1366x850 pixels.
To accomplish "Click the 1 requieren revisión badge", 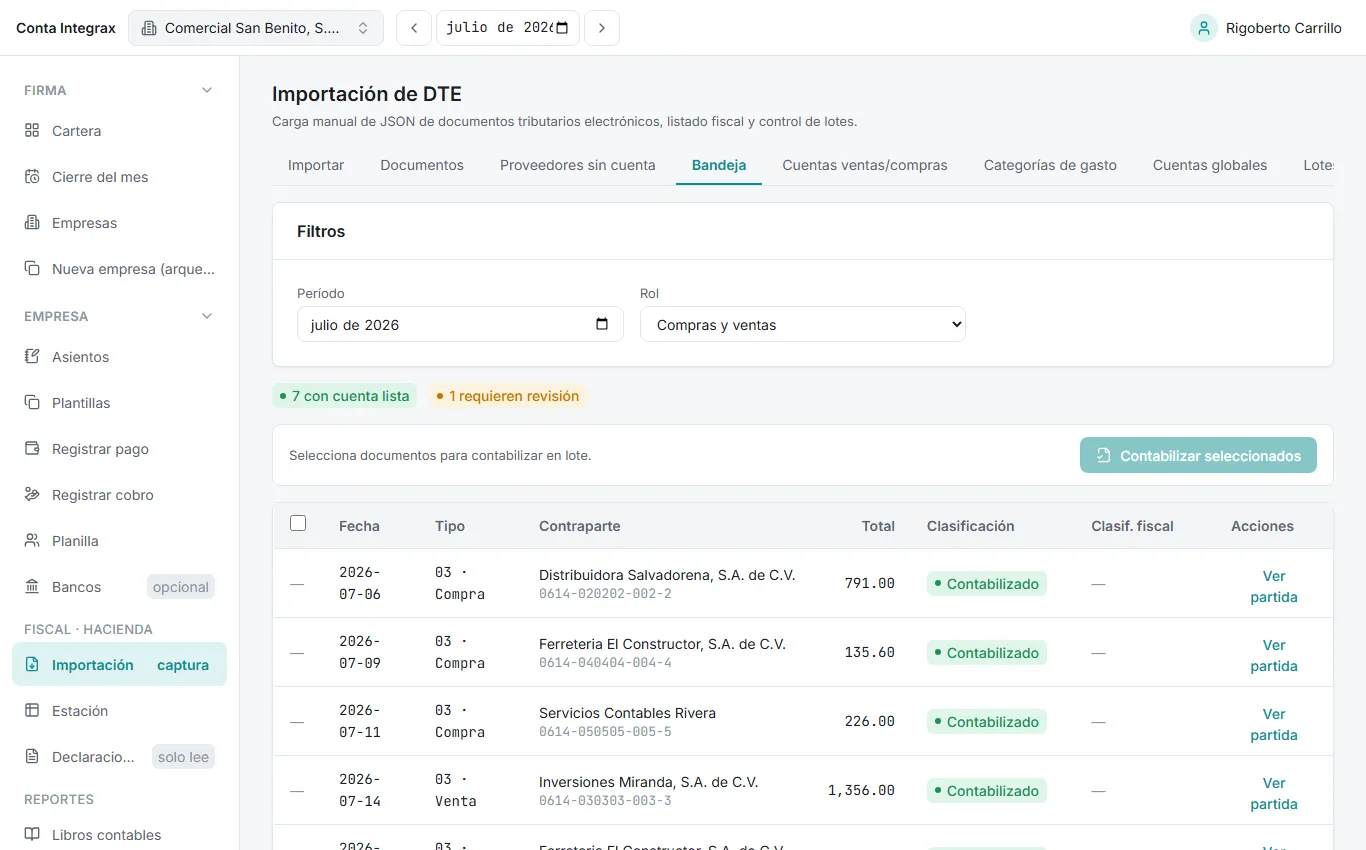I will tap(508, 396).
